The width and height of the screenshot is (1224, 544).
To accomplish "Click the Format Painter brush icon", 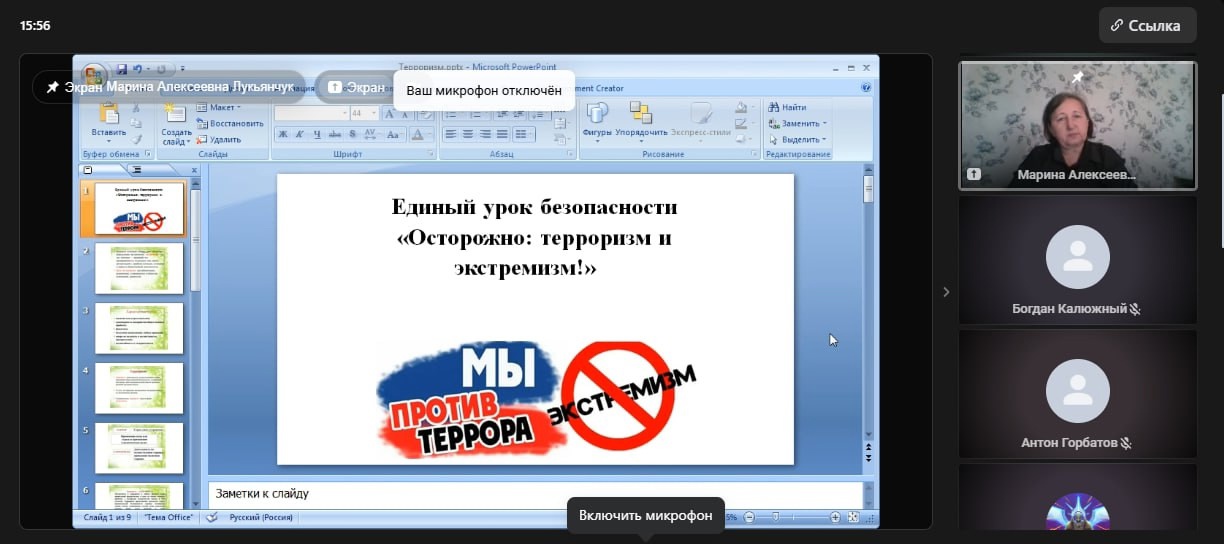I will (137, 139).
